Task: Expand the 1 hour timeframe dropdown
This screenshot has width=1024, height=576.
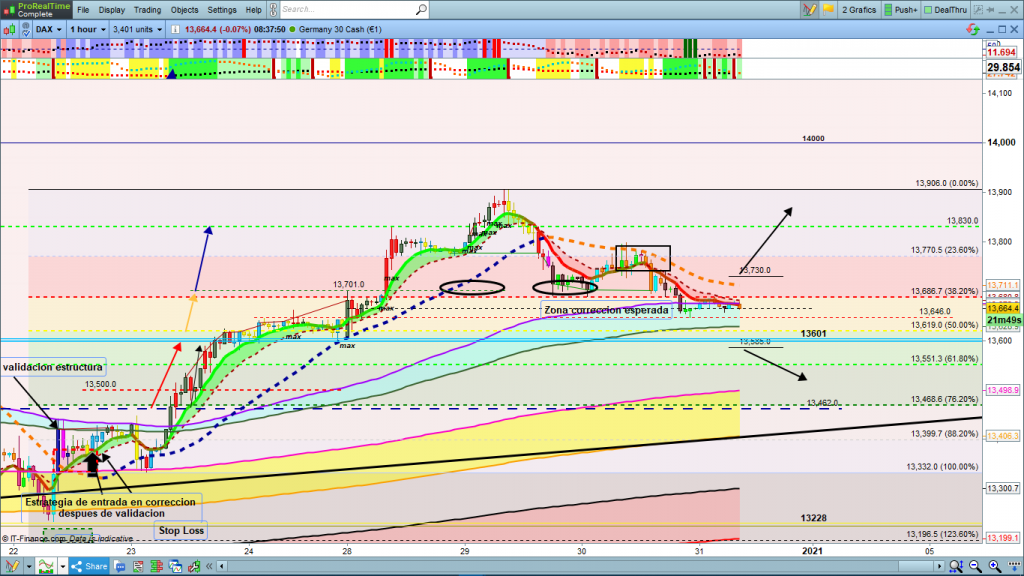Action: [87, 29]
